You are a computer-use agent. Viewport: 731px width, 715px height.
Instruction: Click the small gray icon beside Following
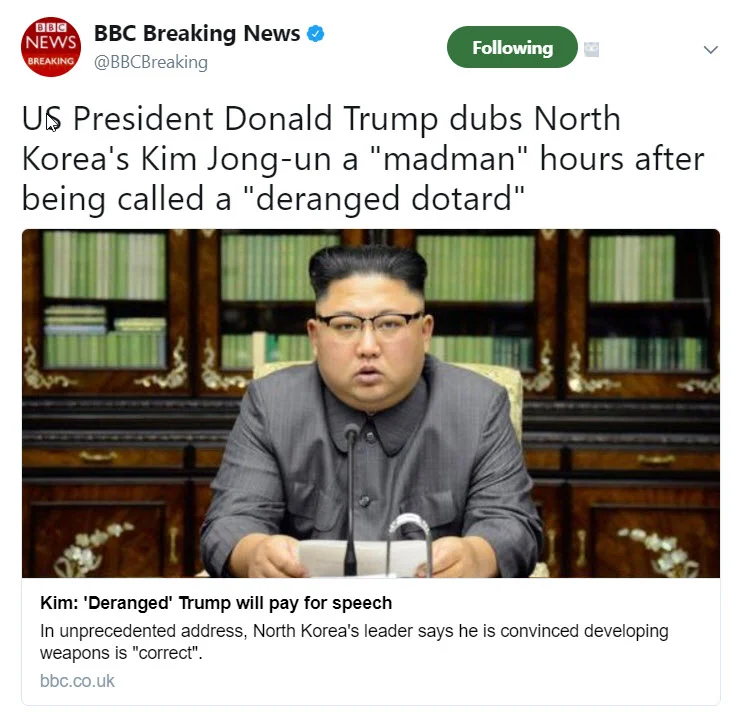[592, 49]
